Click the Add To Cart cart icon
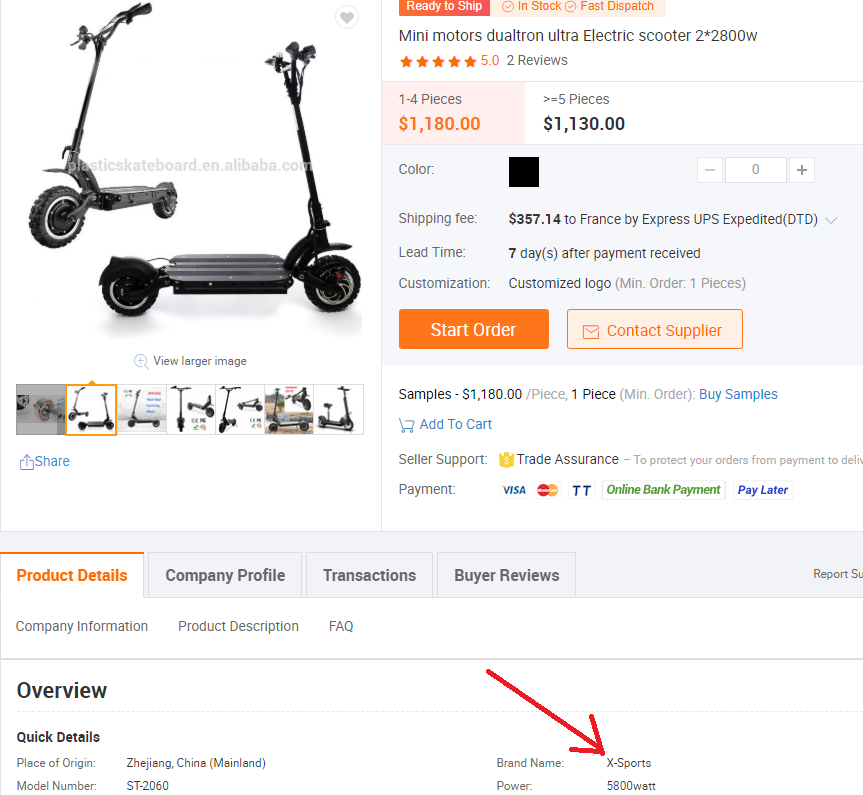 [406, 425]
